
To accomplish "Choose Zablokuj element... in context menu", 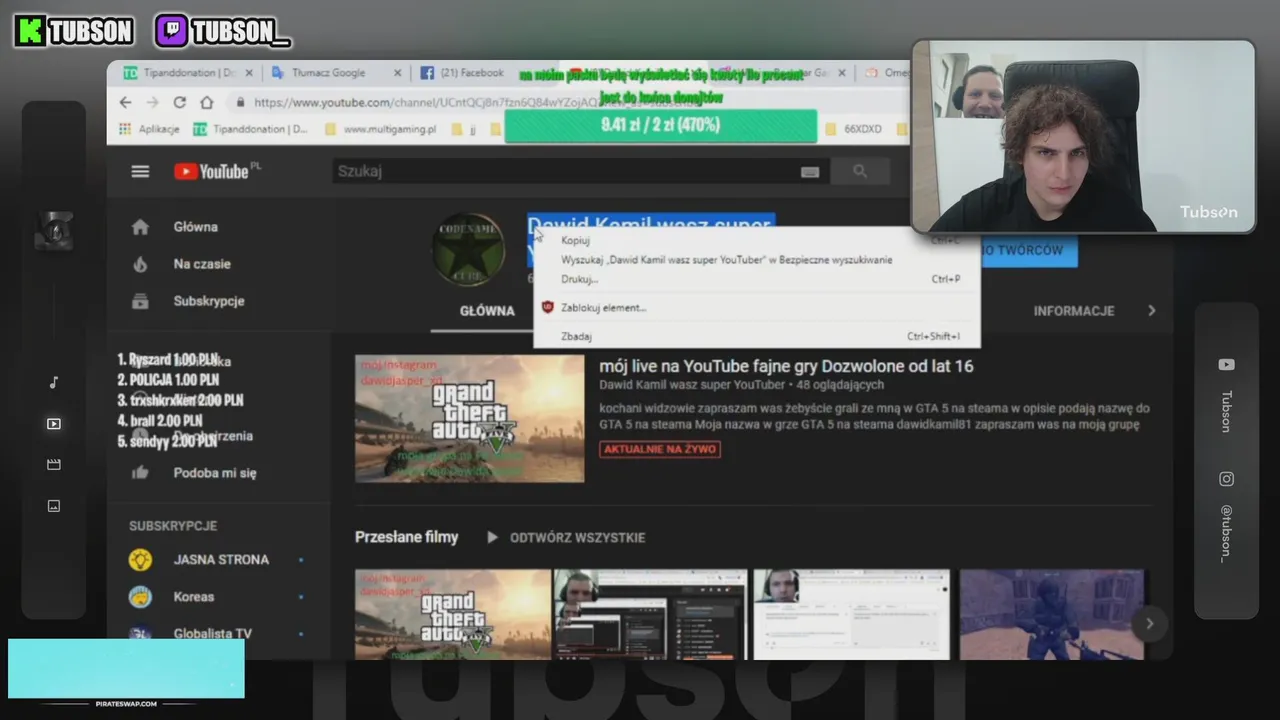I will point(757,308).
